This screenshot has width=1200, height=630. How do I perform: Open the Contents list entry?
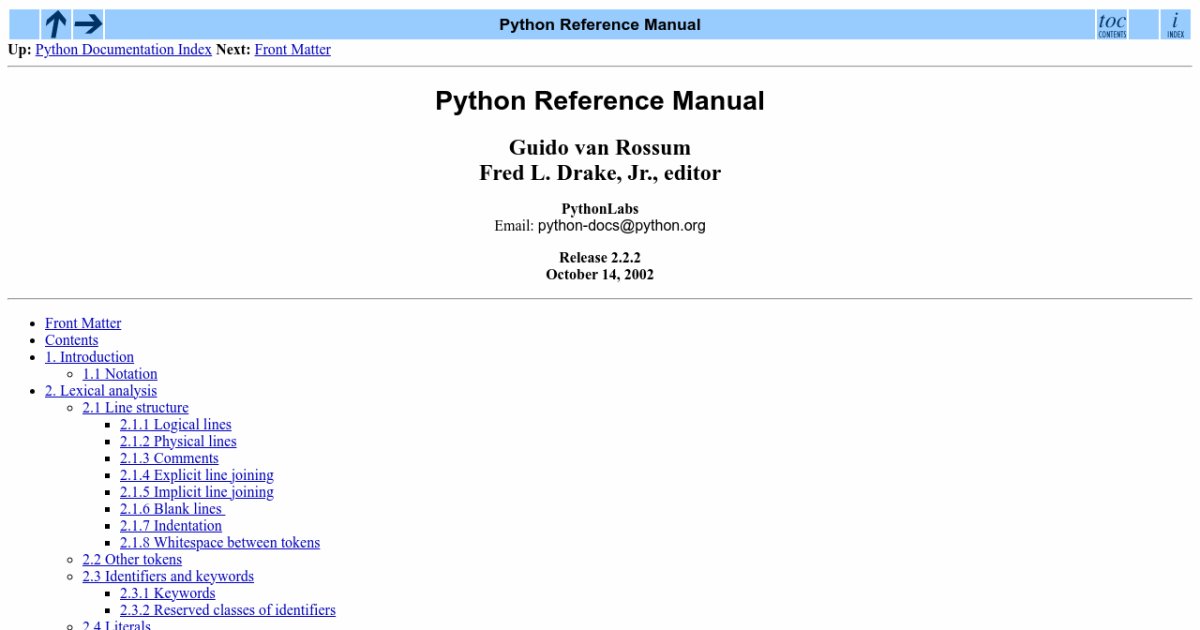point(71,340)
